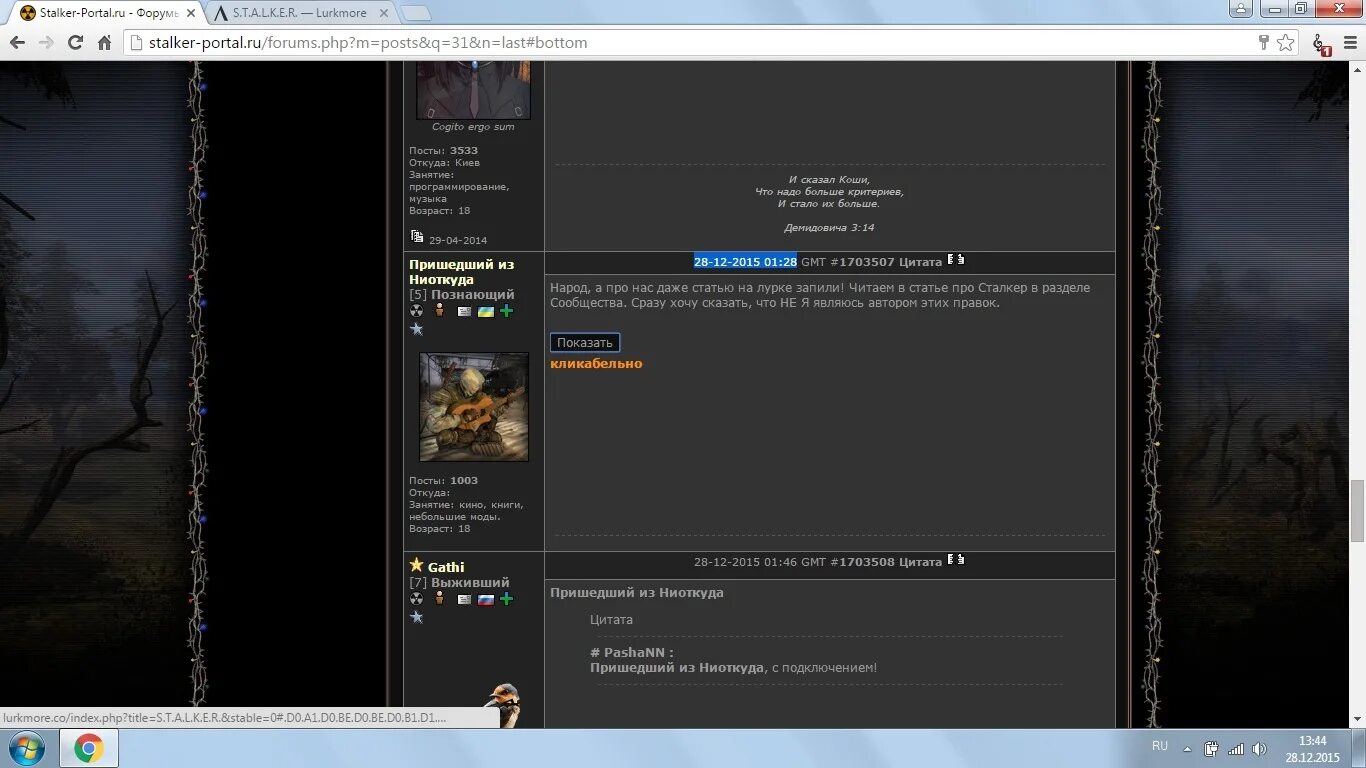1366x768 pixels.
Task: Click the user figure icon under Пришедший из Ниоткуда
Action: [439, 310]
